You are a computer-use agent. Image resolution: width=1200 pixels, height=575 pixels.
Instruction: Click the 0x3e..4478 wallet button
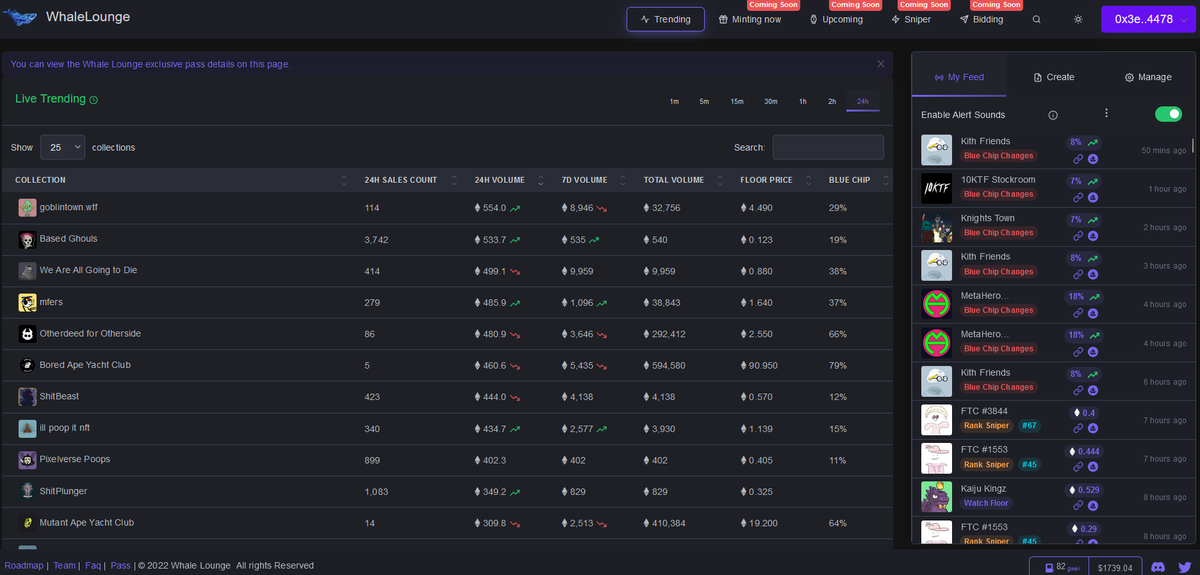pos(1149,19)
